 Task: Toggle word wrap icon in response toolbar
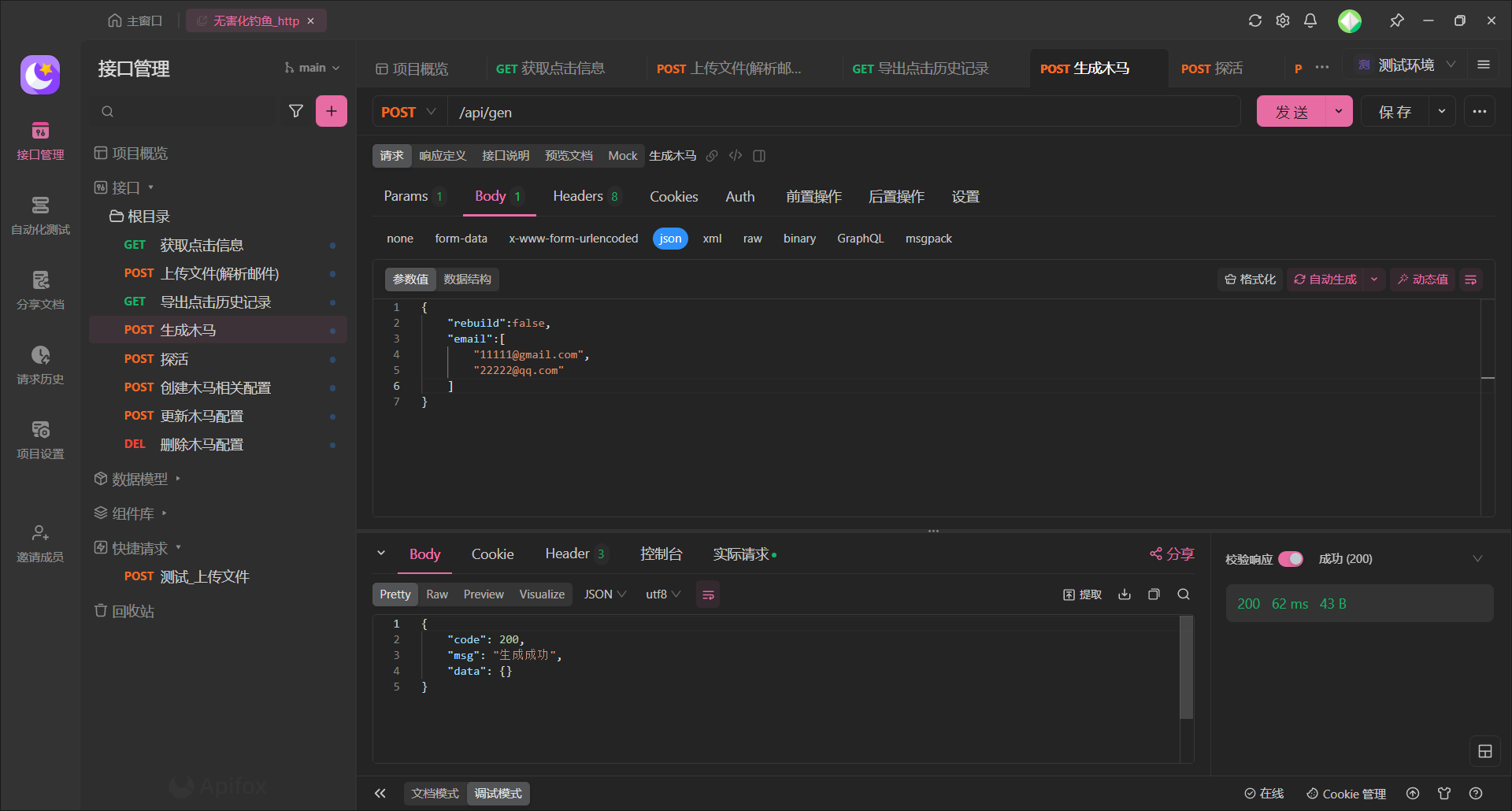coord(708,595)
